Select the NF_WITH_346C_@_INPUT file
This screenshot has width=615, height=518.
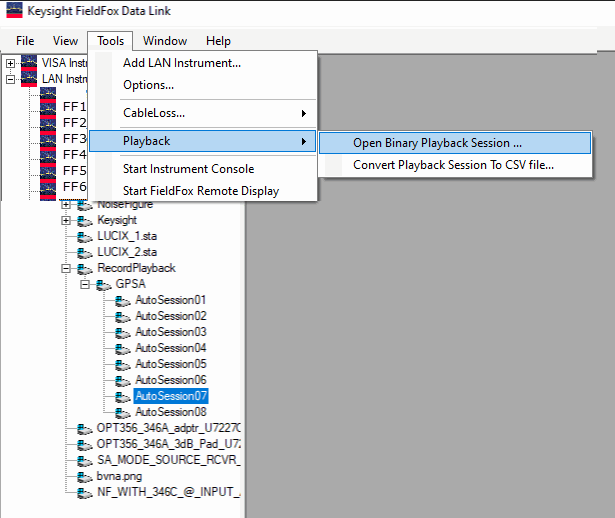point(169,492)
